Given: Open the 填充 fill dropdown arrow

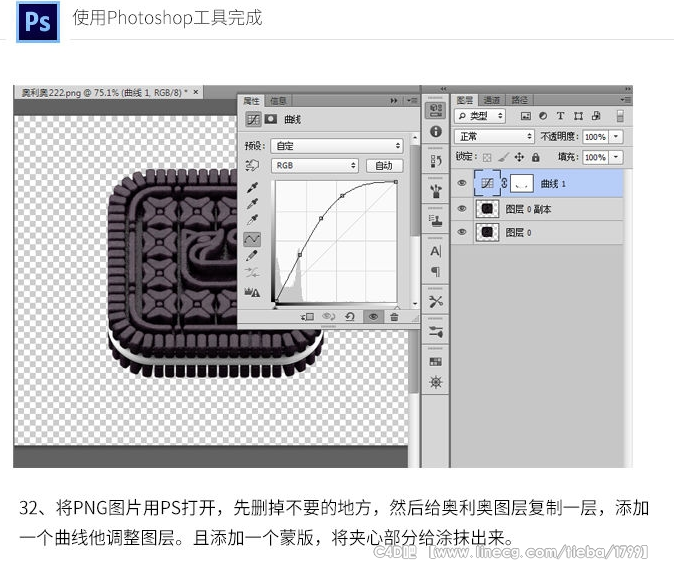Looking at the screenshot, I should click(x=616, y=157).
